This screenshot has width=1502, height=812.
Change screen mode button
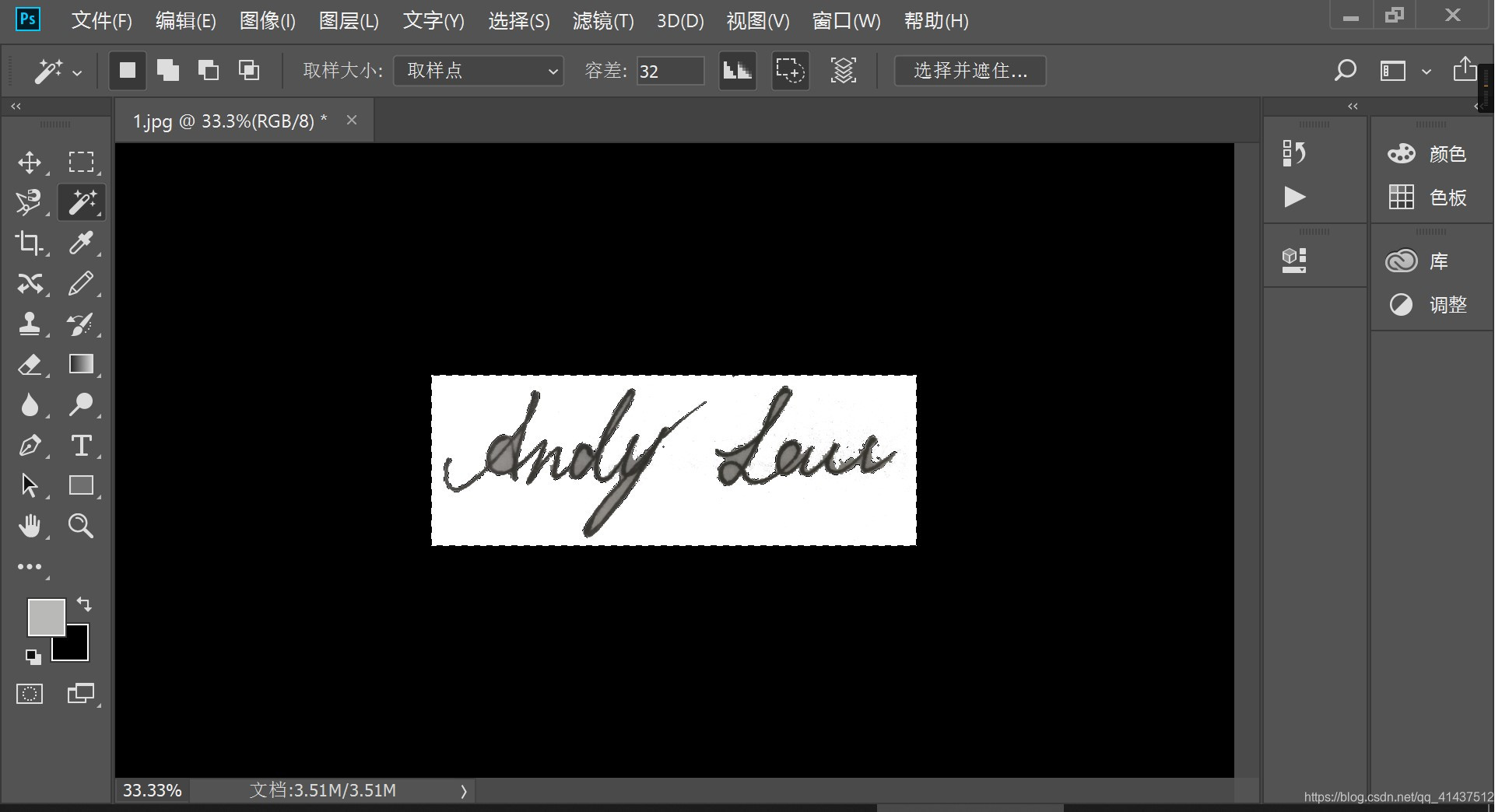click(x=81, y=694)
